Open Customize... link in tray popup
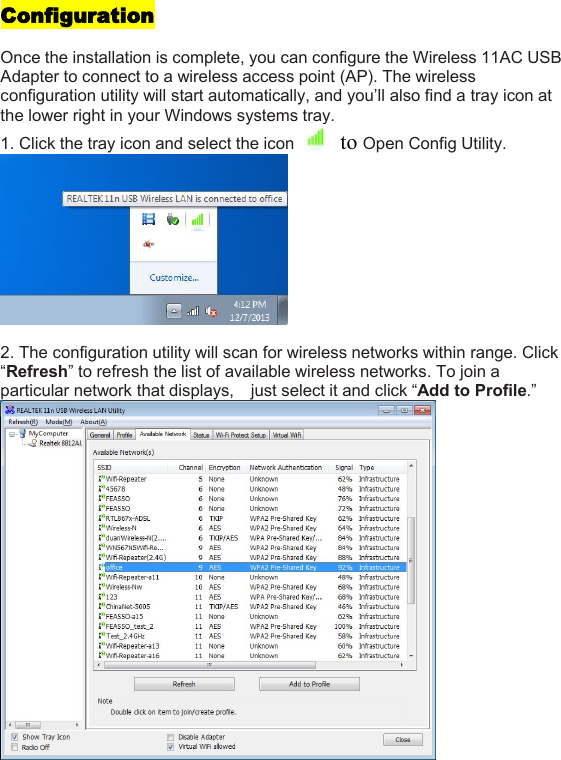This screenshot has width=561, height=760. [174, 278]
